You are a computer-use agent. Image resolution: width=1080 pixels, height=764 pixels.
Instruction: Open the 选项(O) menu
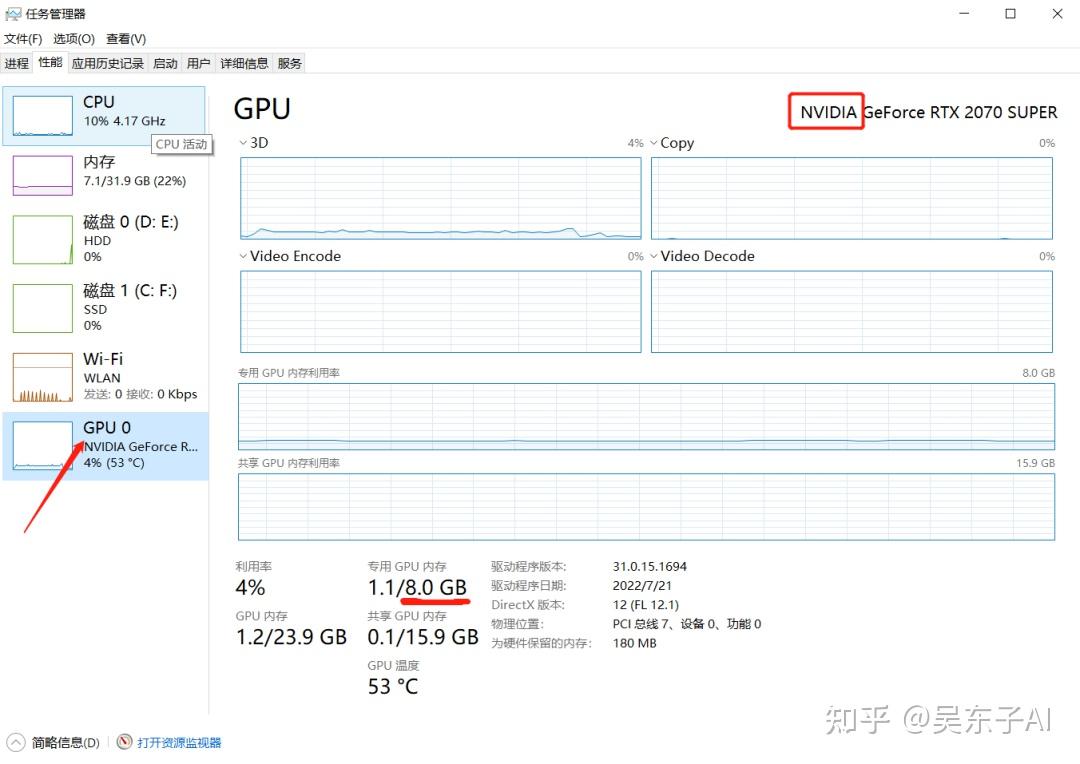pyautogui.click(x=74, y=39)
